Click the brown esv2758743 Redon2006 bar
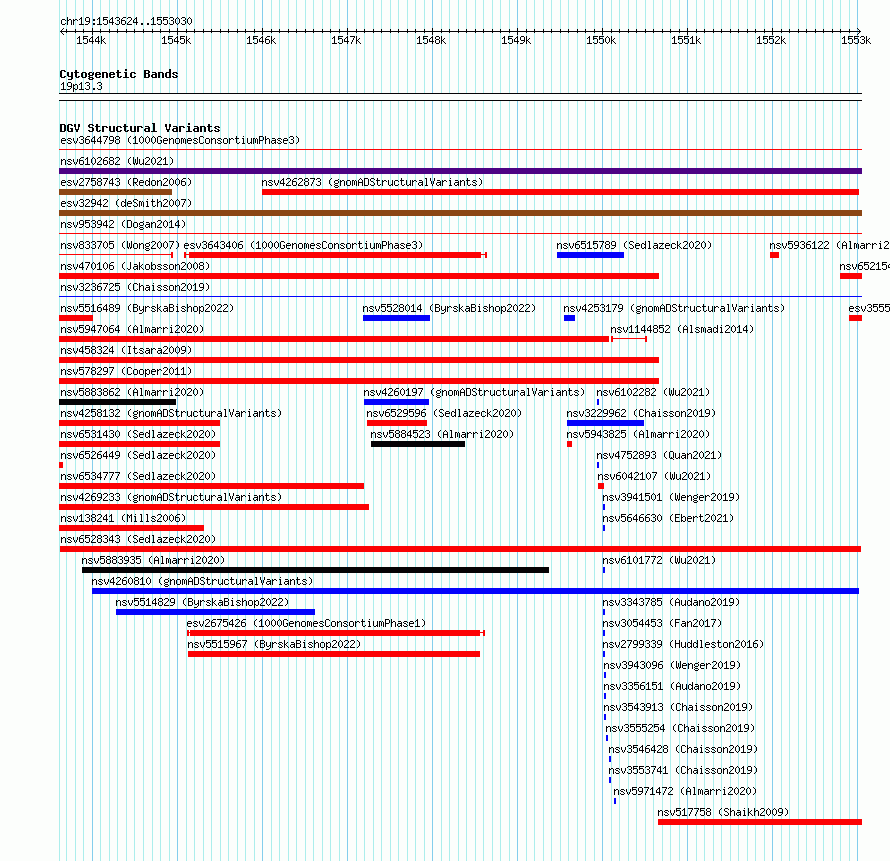Image resolution: width=890 pixels, height=861 pixels. point(115,192)
